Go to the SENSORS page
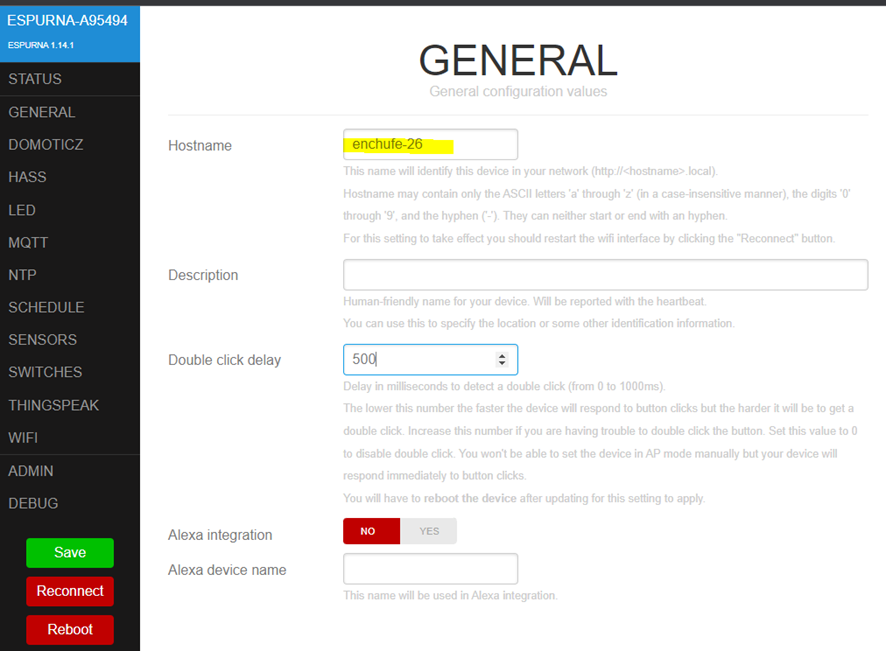 point(43,340)
